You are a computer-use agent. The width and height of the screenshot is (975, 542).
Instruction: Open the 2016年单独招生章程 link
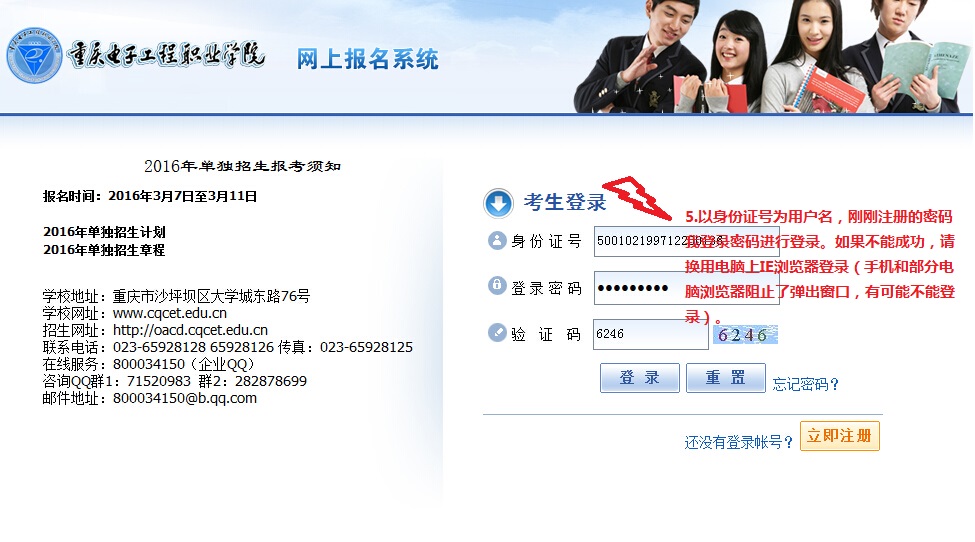point(104,250)
